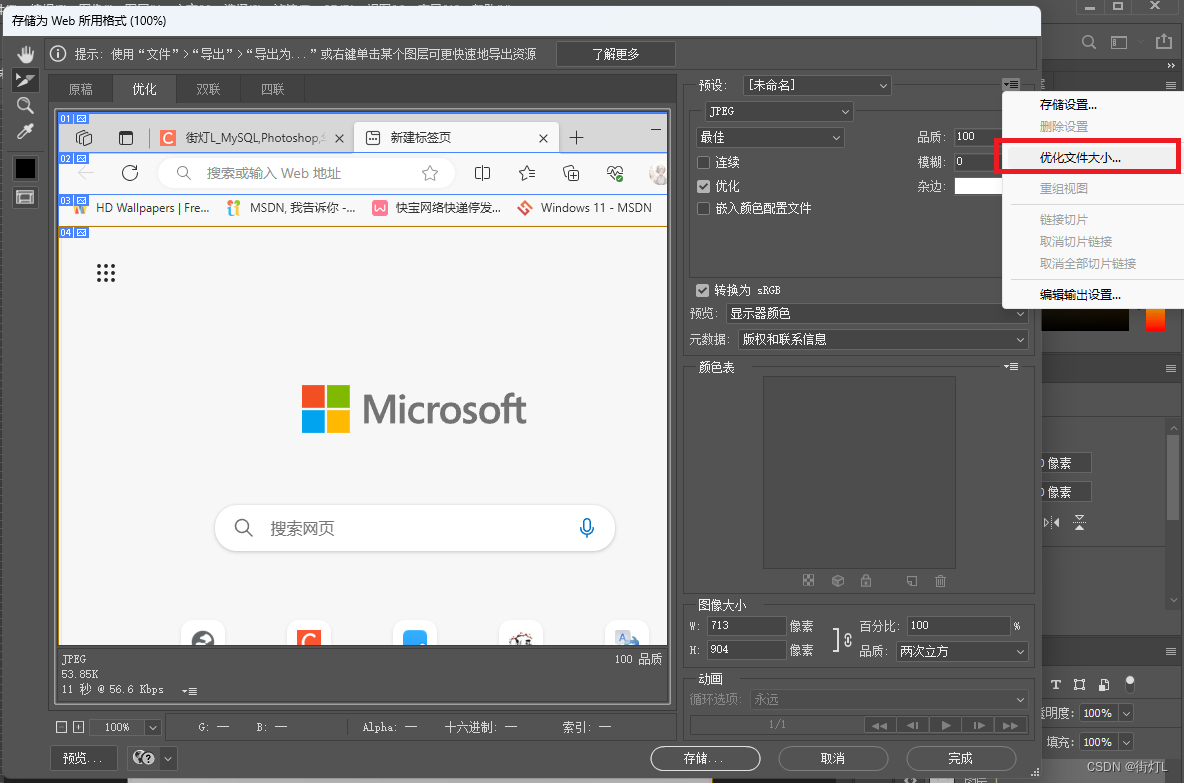
Task: Click the 品质 value field showing 100
Action: (977, 137)
